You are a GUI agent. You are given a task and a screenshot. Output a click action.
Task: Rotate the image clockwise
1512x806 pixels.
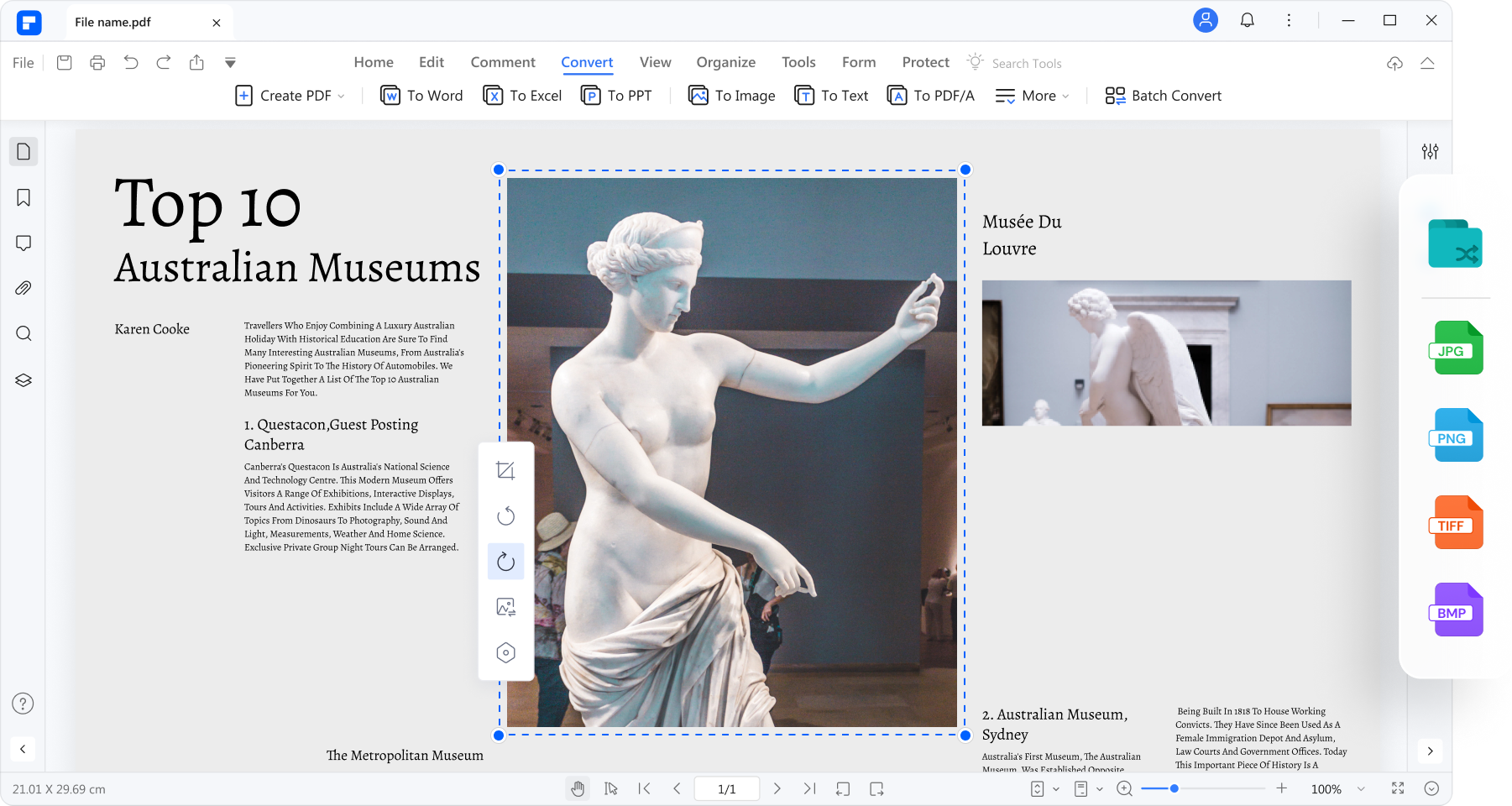505,561
